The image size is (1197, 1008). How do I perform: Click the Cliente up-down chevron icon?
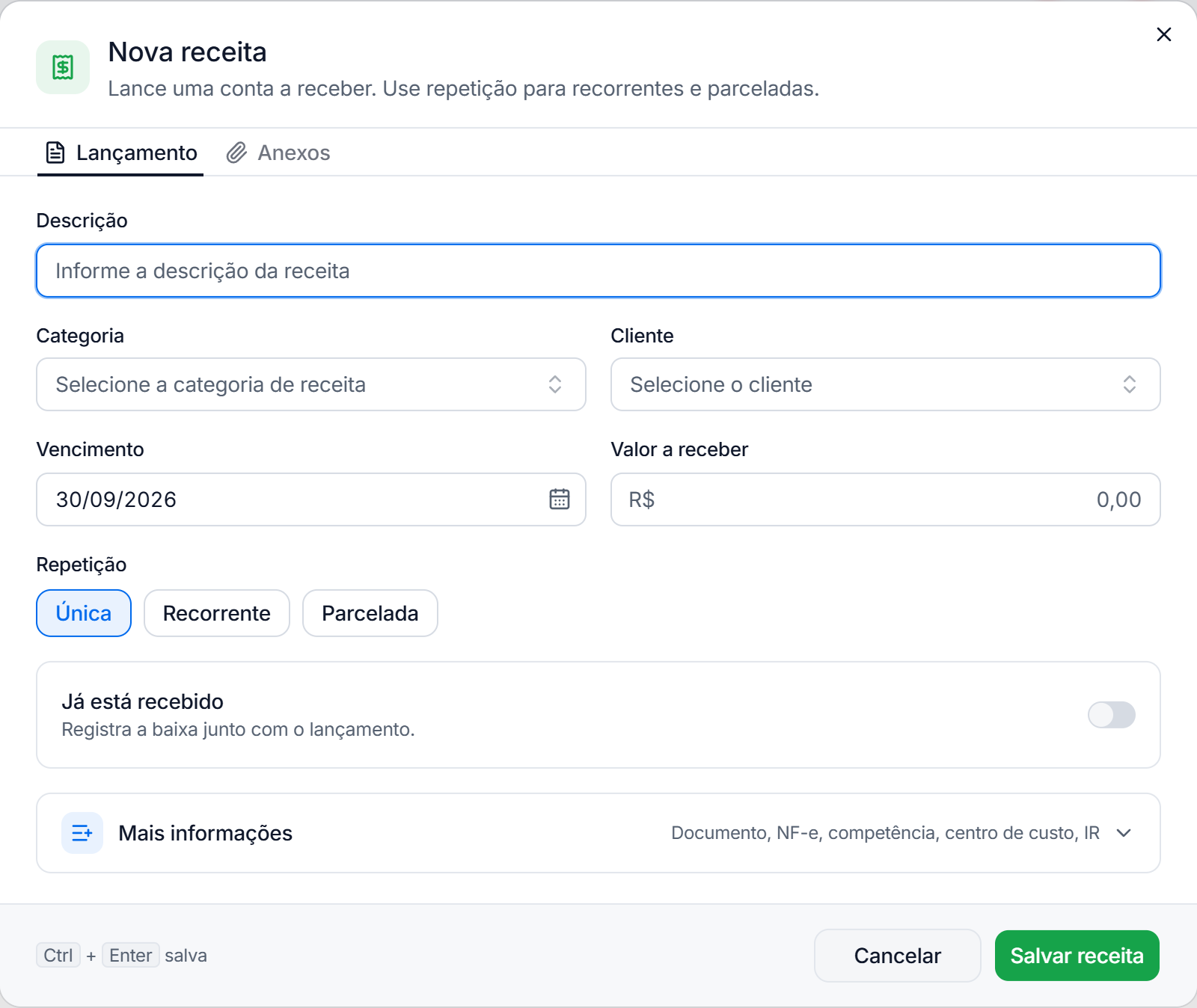click(1130, 384)
